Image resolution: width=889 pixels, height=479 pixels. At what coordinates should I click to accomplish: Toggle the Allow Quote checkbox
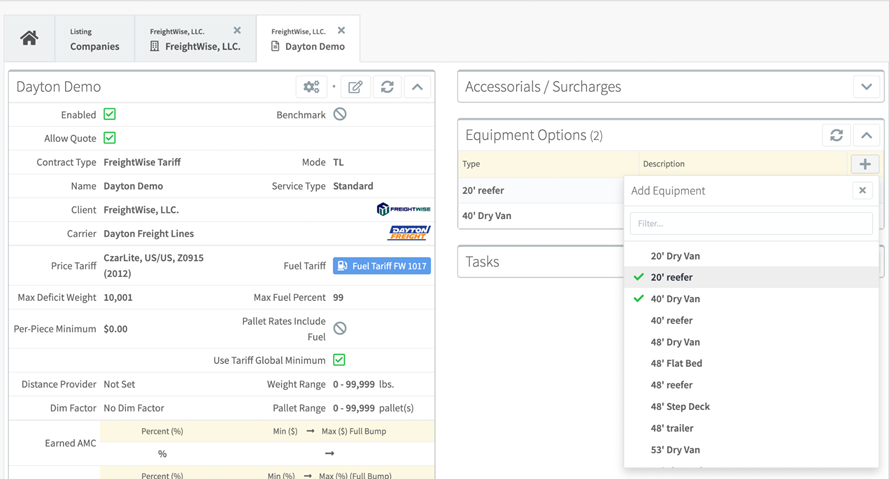click(110, 138)
